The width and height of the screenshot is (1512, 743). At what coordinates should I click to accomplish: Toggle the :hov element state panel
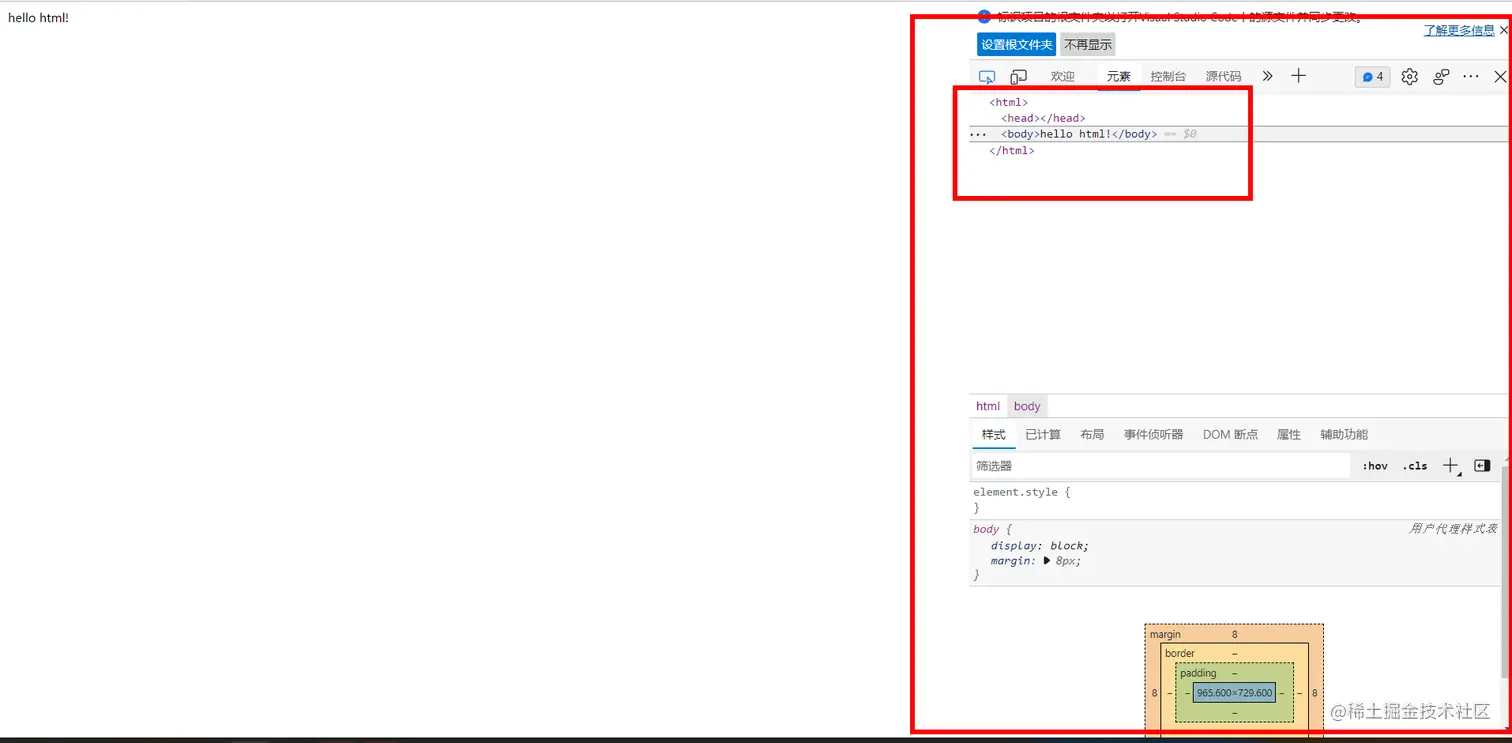pos(1375,466)
